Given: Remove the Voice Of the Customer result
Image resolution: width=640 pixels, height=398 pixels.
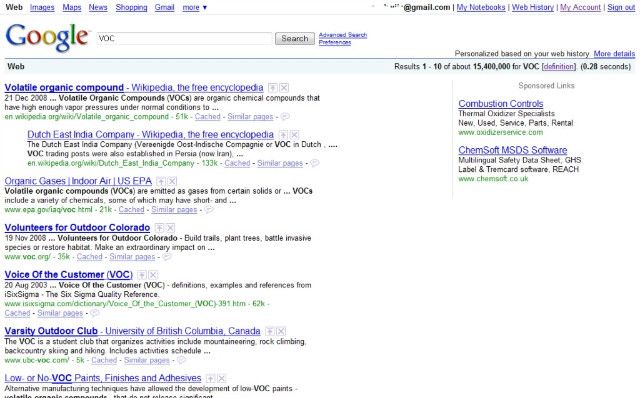Looking at the screenshot, I should pos(153,275).
